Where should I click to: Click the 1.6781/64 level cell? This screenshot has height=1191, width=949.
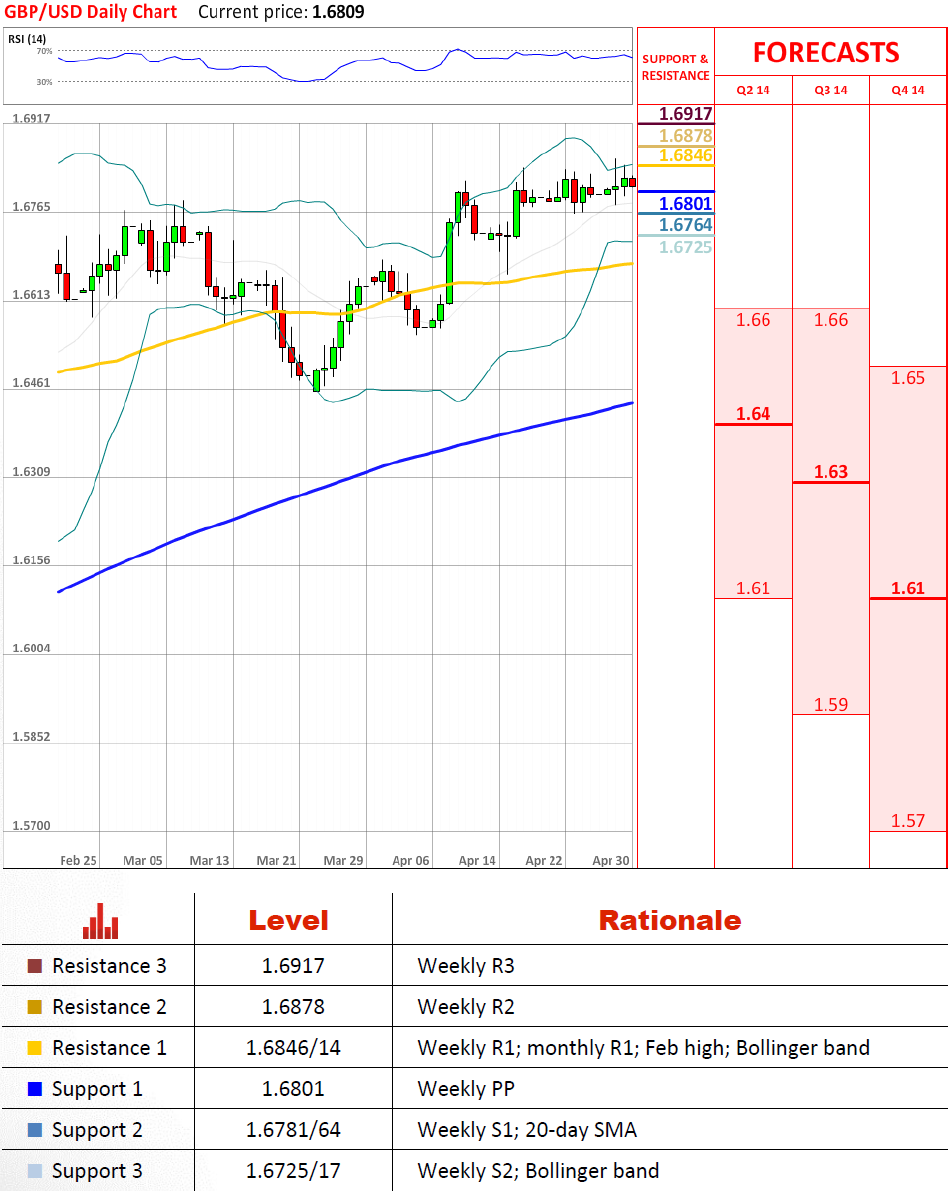293,1130
